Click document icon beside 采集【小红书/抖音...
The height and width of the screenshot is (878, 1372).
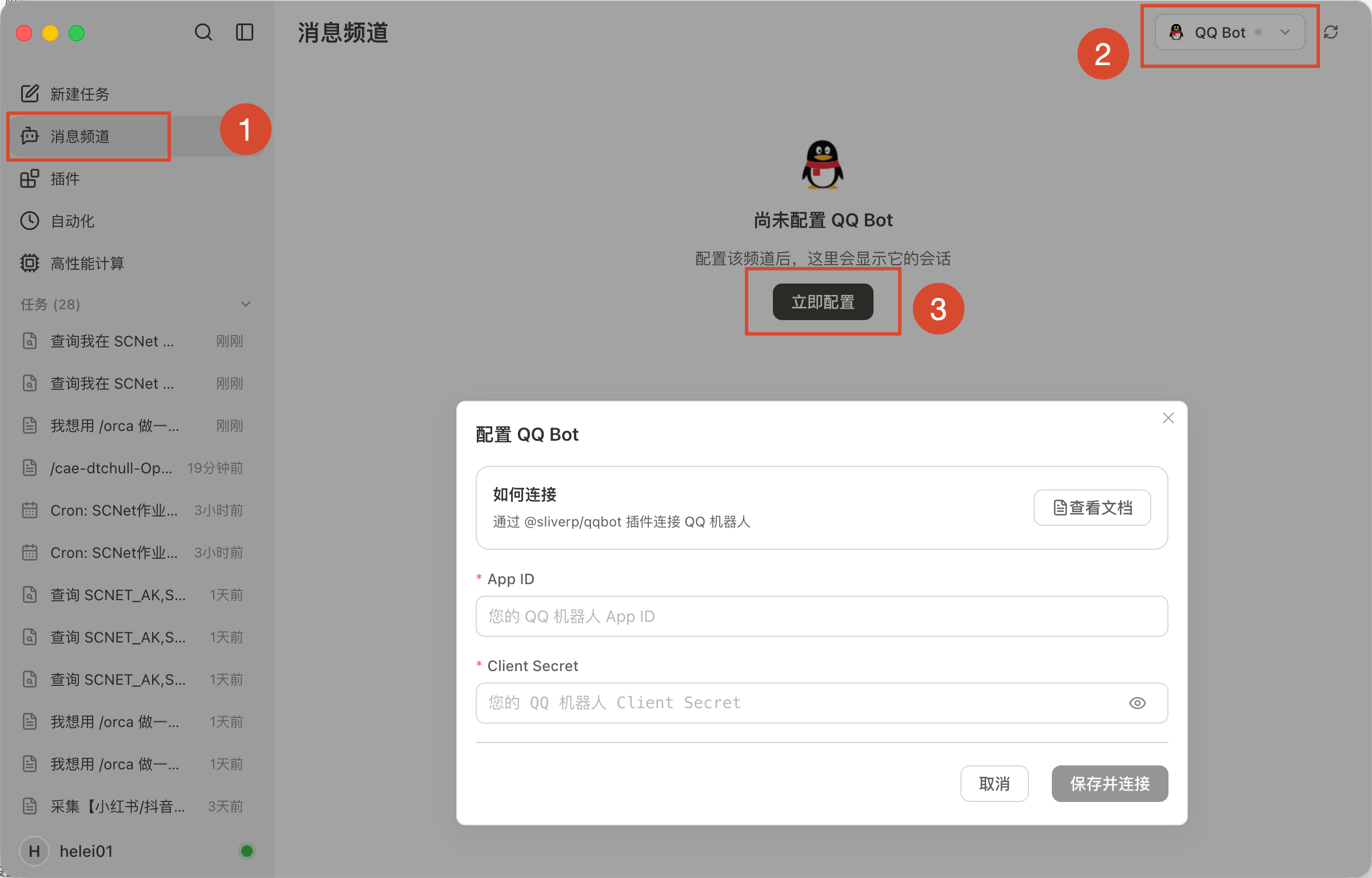click(x=30, y=807)
